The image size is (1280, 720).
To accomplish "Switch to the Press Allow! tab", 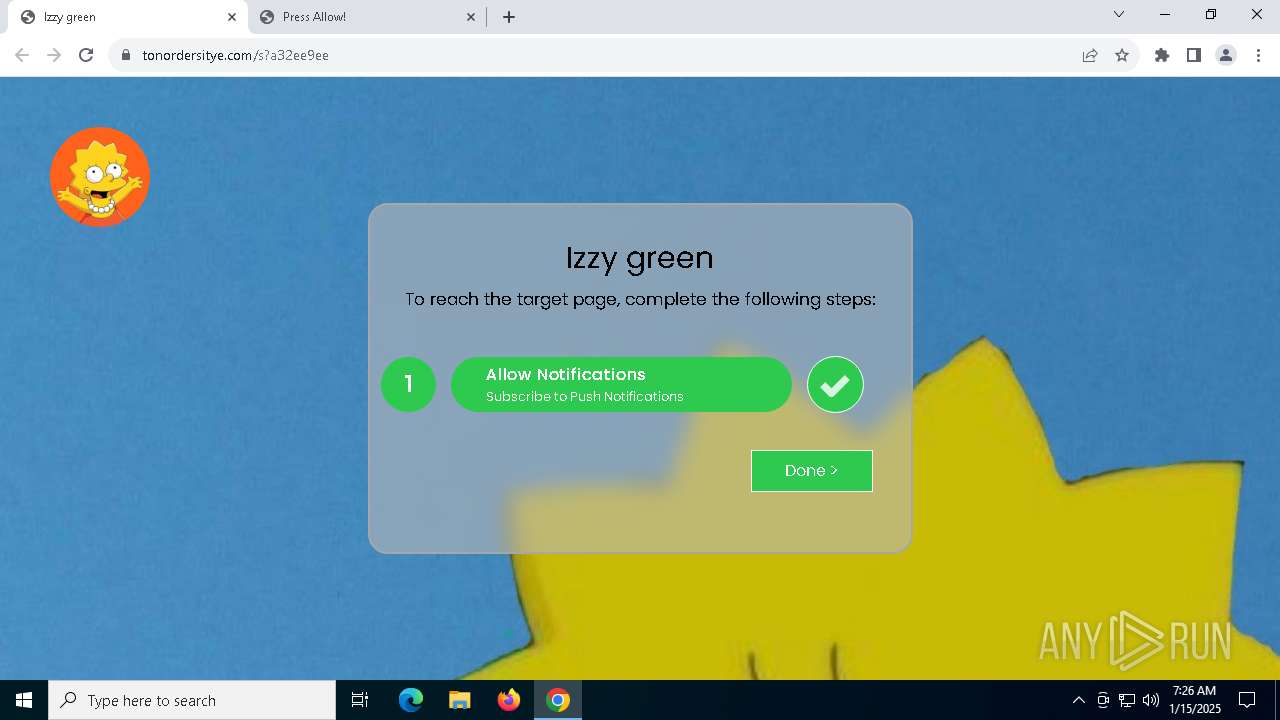I will click(x=366, y=17).
